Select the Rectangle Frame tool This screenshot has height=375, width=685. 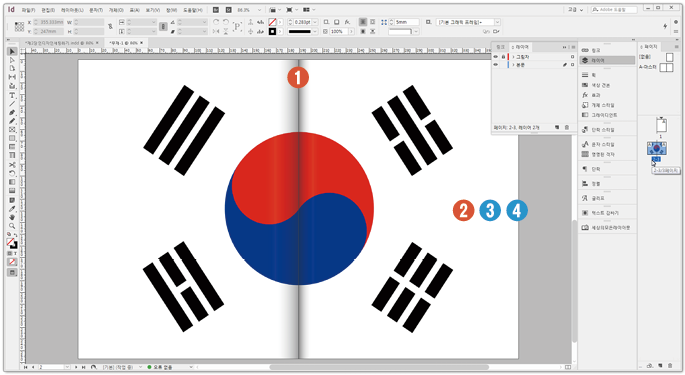pyautogui.click(x=12, y=130)
